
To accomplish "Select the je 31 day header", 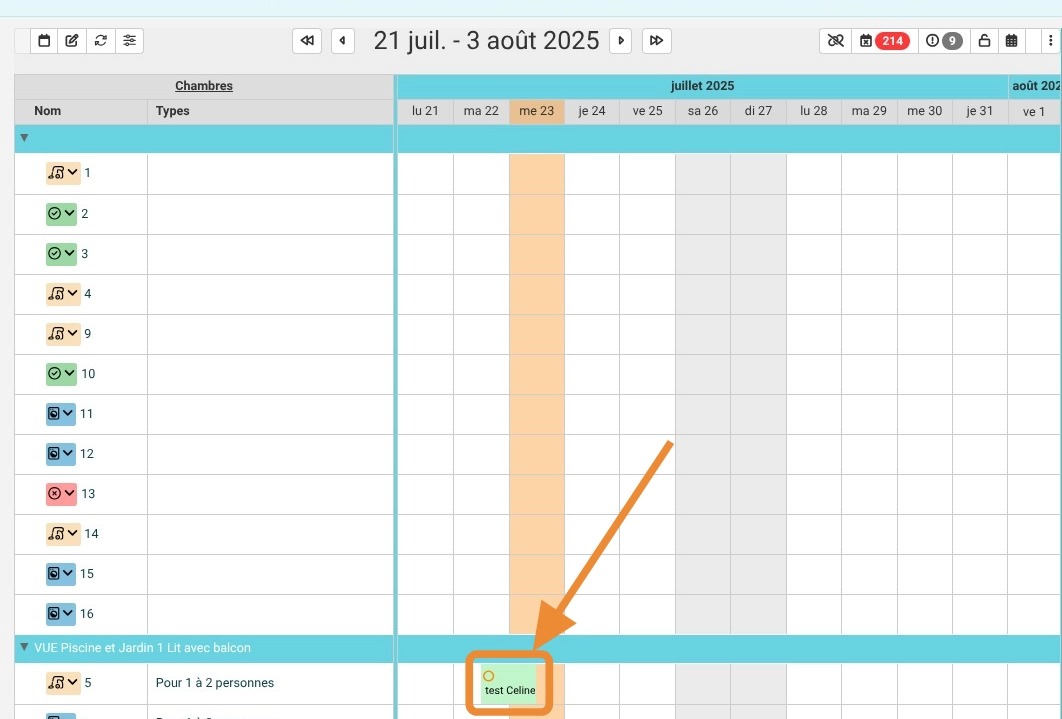I will click(979, 111).
